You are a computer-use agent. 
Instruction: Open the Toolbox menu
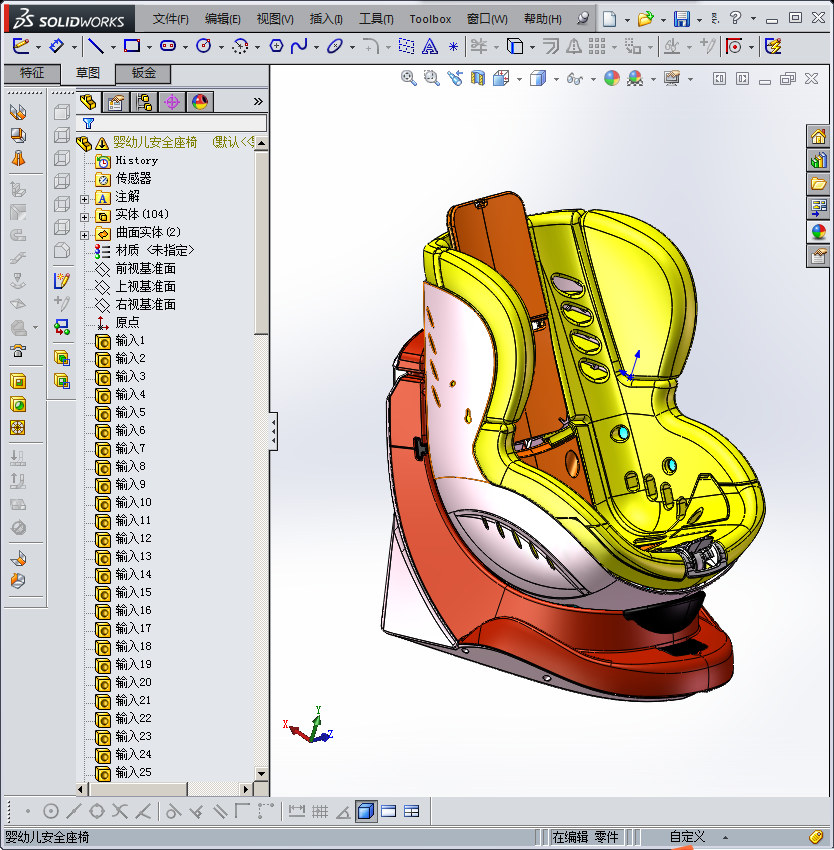point(430,19)
